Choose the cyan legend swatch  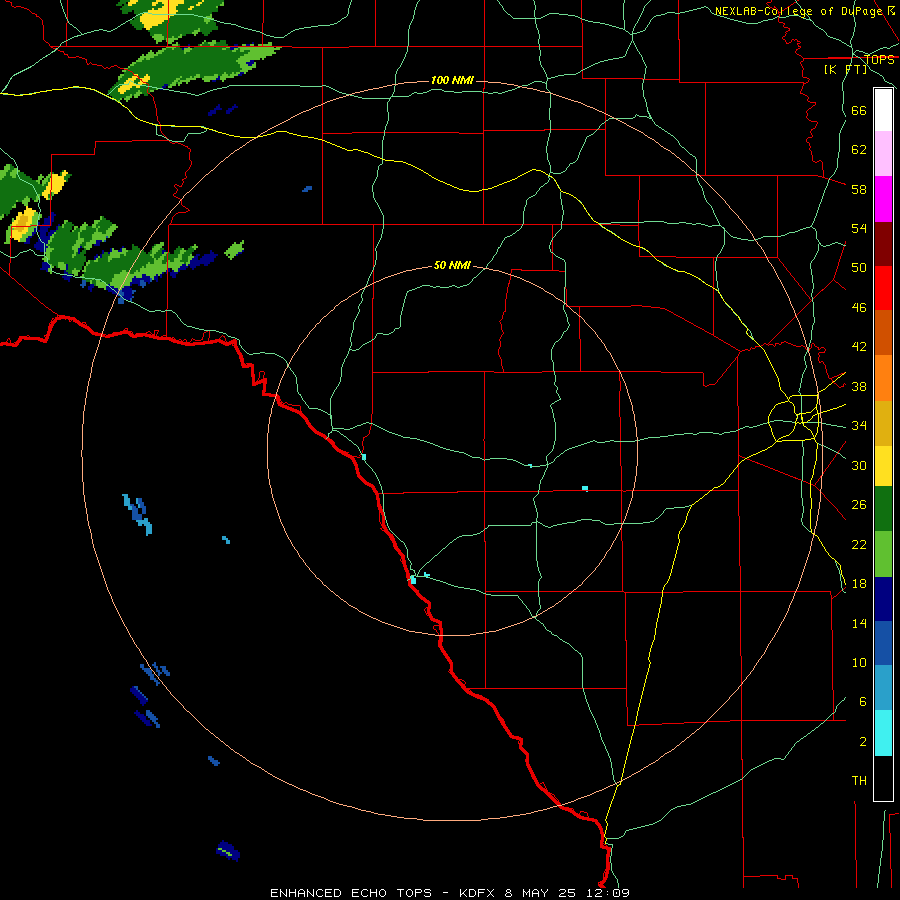883,733
